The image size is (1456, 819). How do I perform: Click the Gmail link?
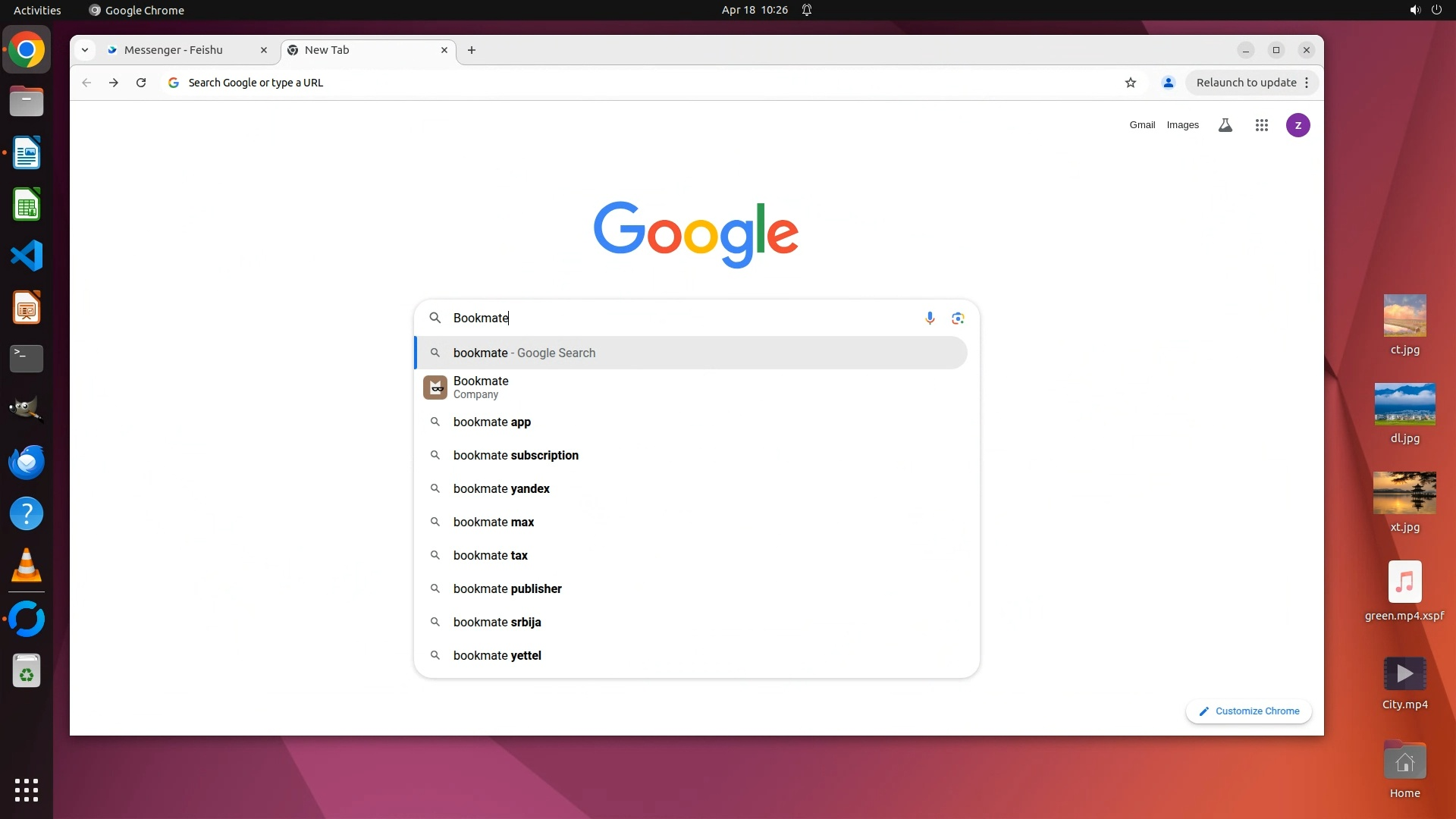pos(1141,125)
